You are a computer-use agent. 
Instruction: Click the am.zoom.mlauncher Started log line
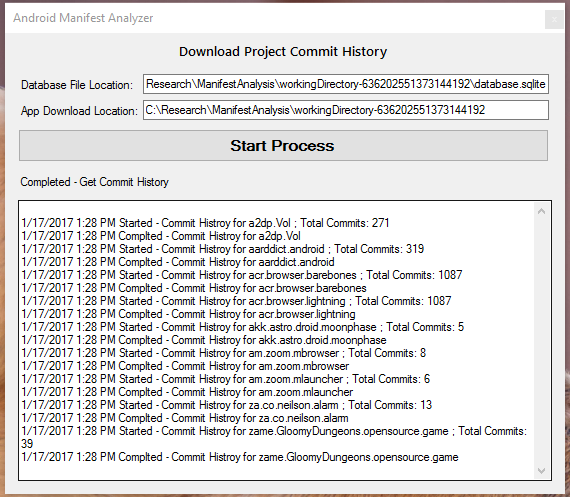[x=226, y=379]
